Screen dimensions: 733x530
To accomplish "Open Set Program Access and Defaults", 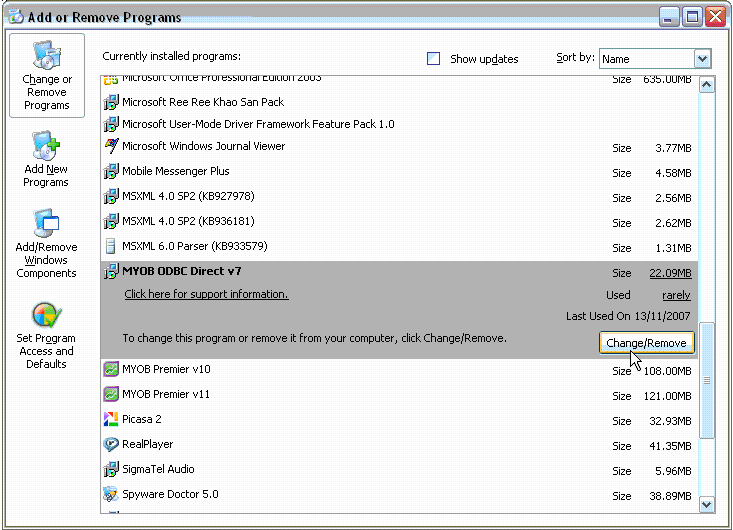I will click(x=46, y=336).
